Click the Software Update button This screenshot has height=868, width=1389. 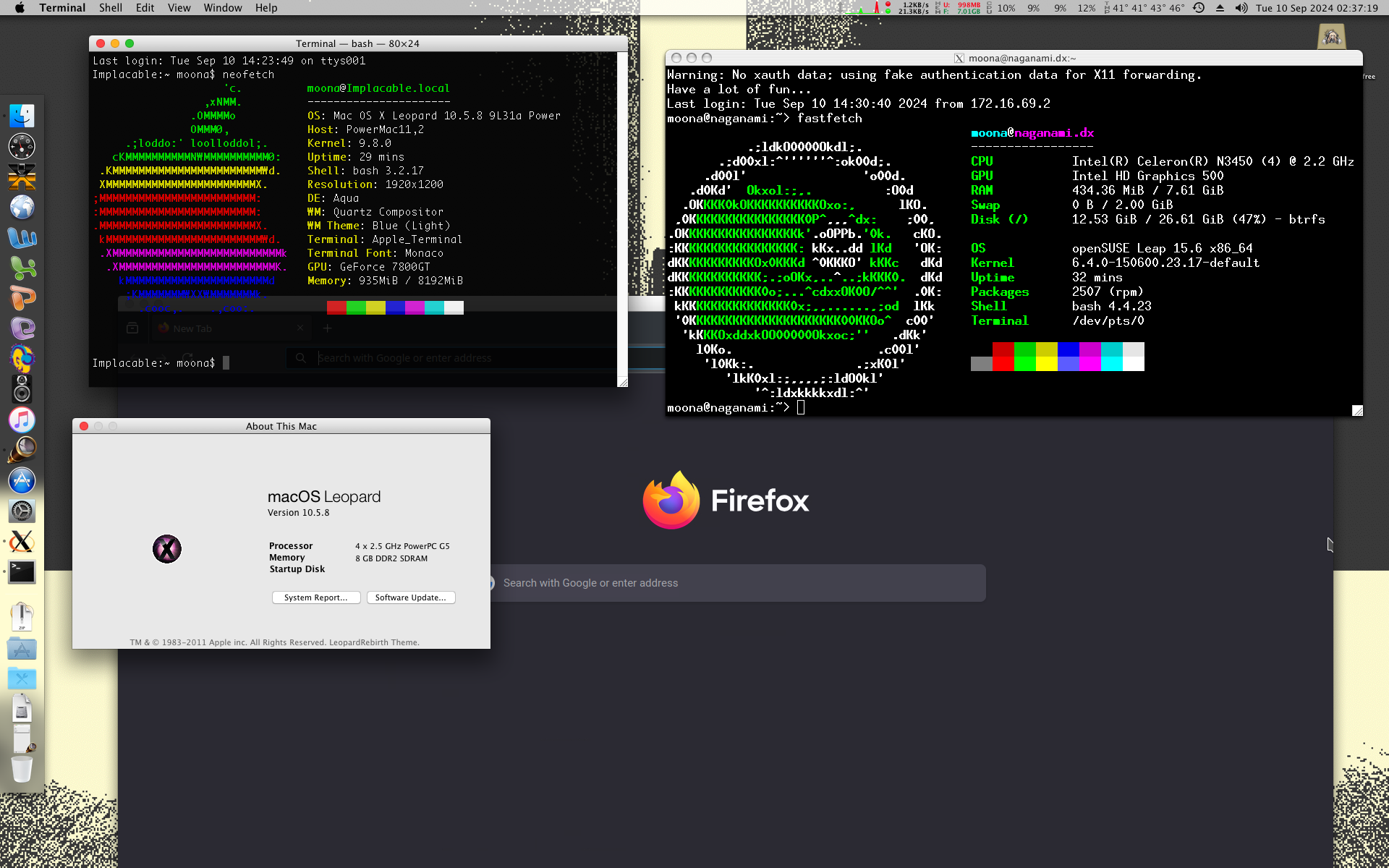point(410,597)
